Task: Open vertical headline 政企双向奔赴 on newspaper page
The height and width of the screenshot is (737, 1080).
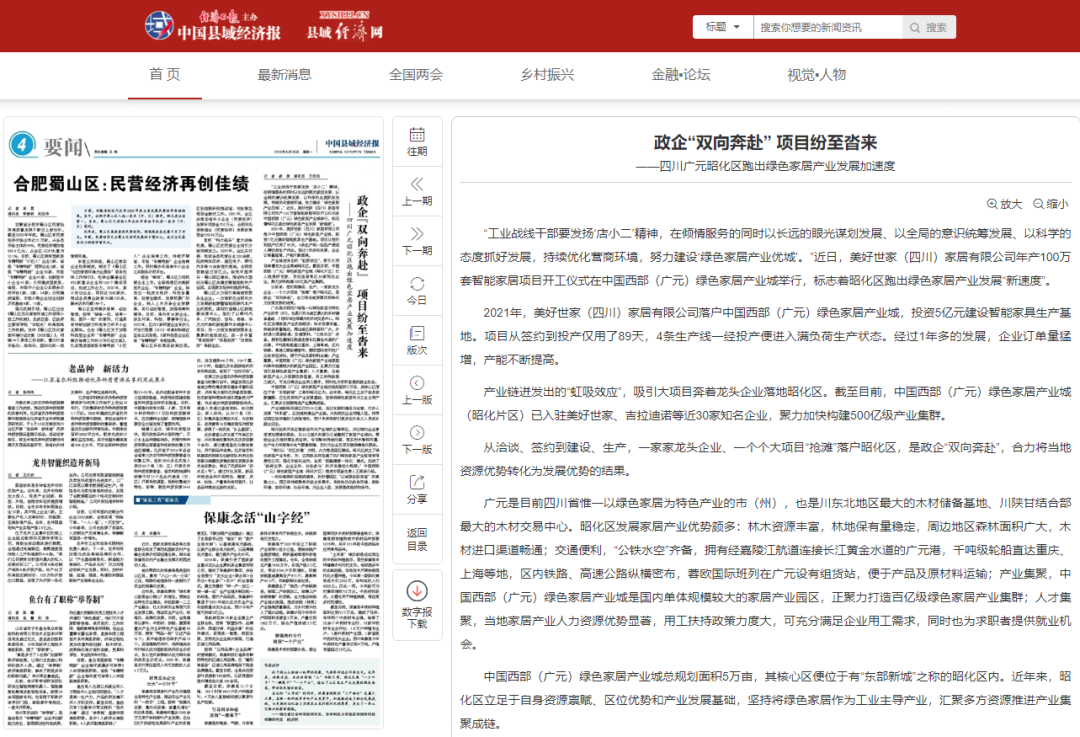Action: pos(362,276)
